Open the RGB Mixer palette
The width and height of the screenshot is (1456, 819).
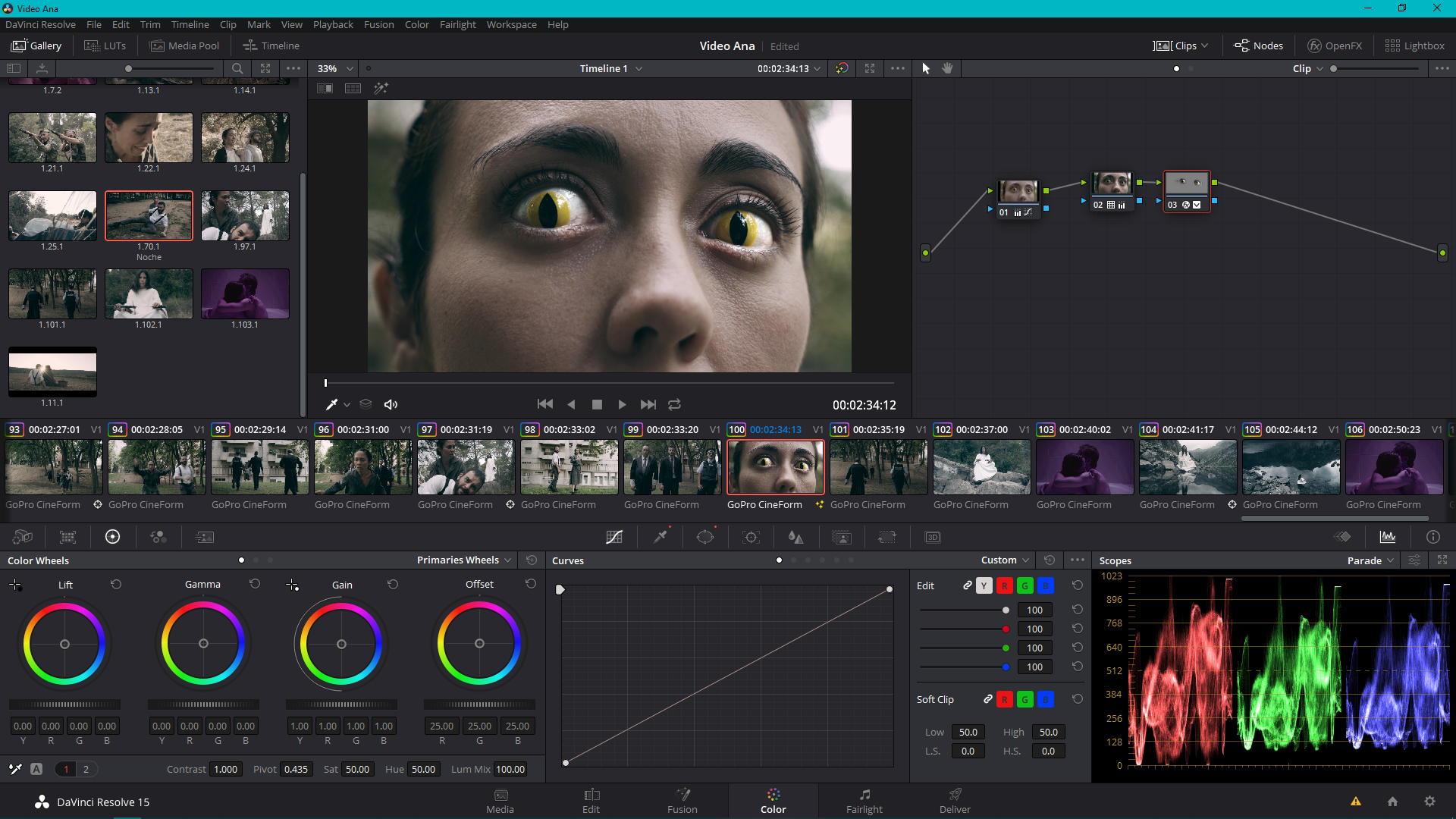click(158, 537)
